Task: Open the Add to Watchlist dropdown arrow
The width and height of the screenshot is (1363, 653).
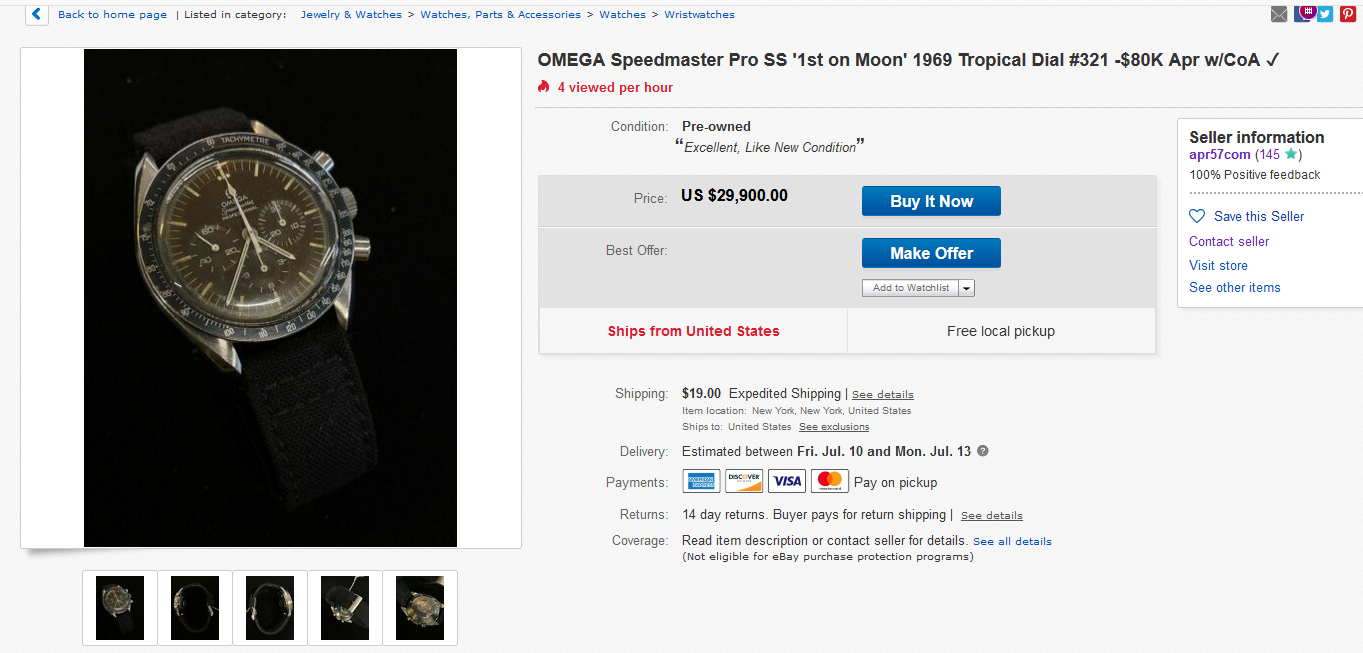Action: pos(966,288)
